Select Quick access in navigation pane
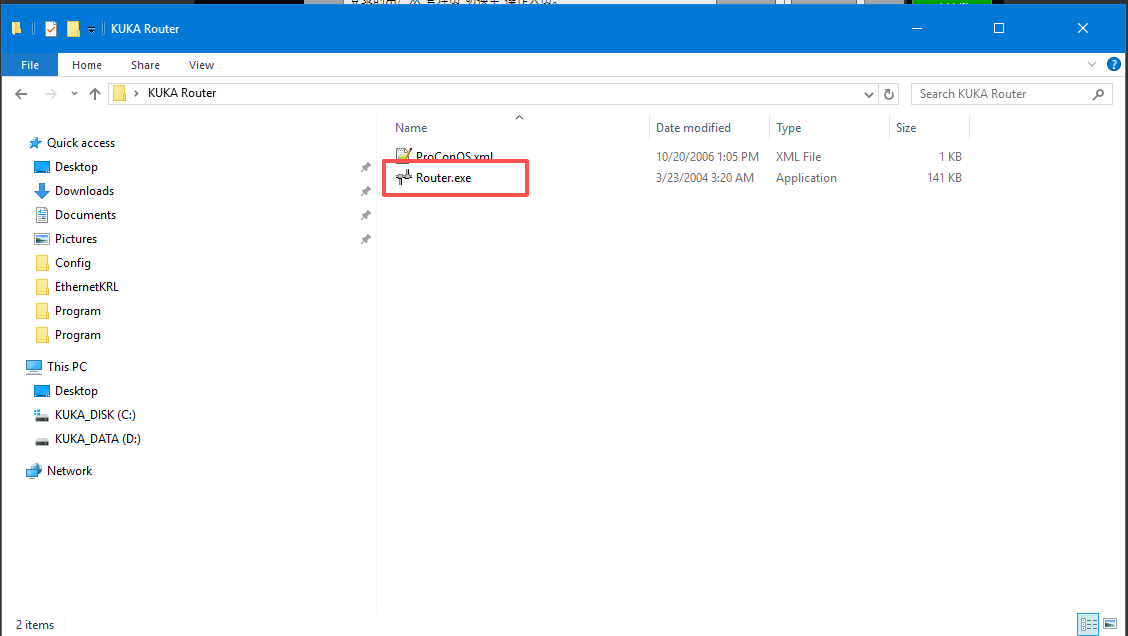The height and width of the screenshot is (636, 1128). tap(81, 142)
